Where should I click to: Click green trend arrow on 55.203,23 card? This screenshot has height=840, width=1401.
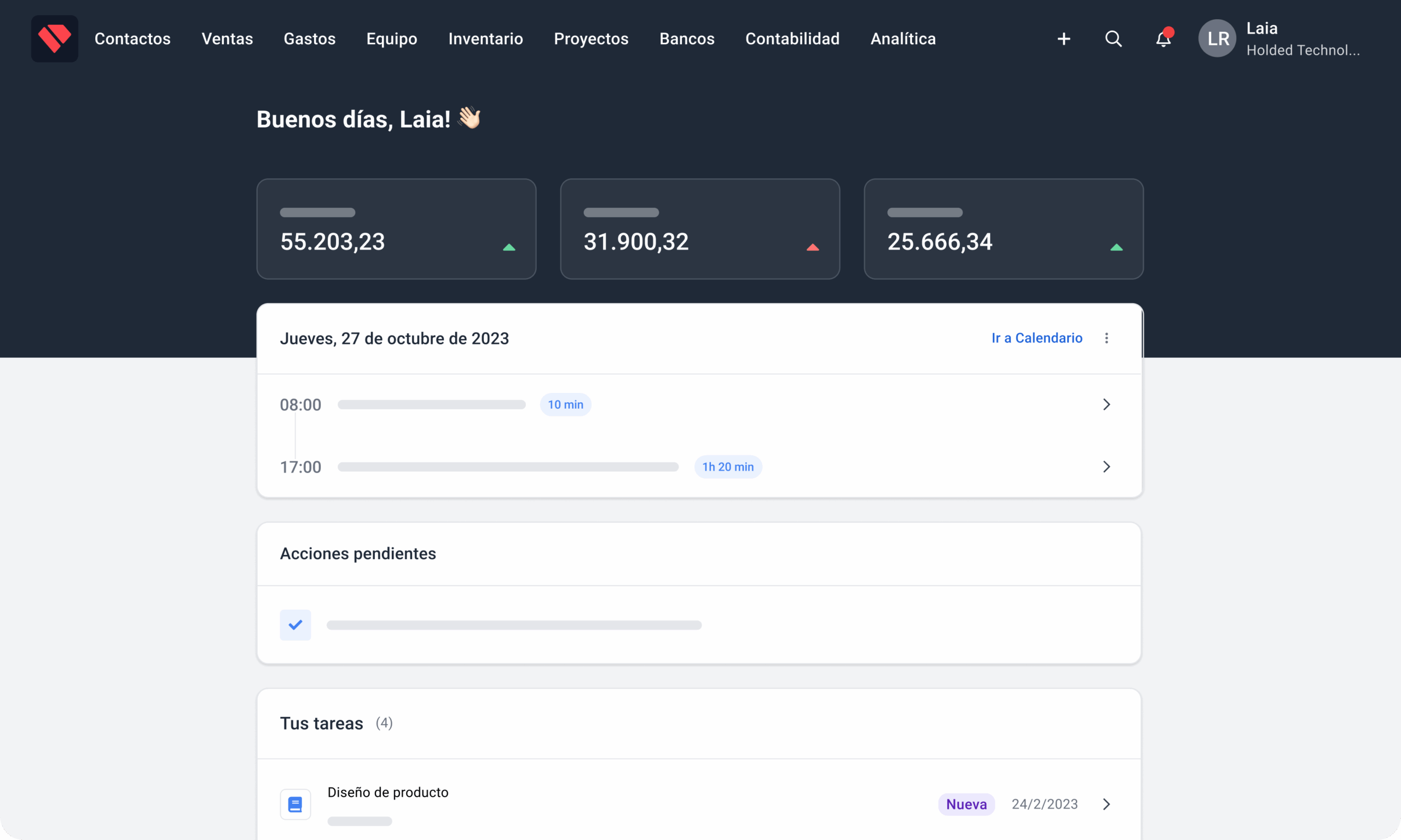[509, 247]
